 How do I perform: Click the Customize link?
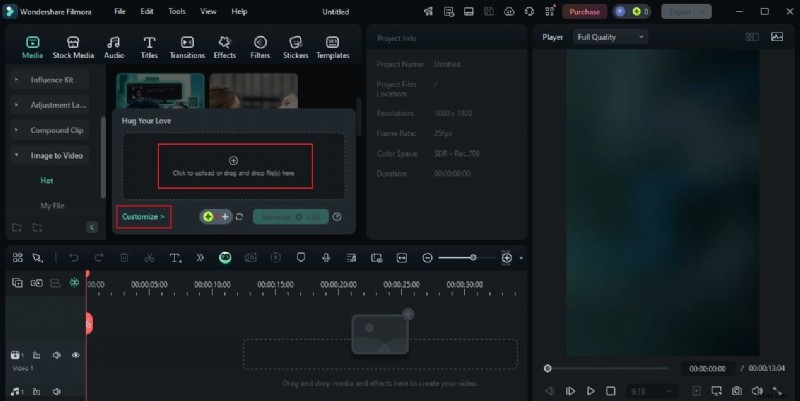coord(142,216)
